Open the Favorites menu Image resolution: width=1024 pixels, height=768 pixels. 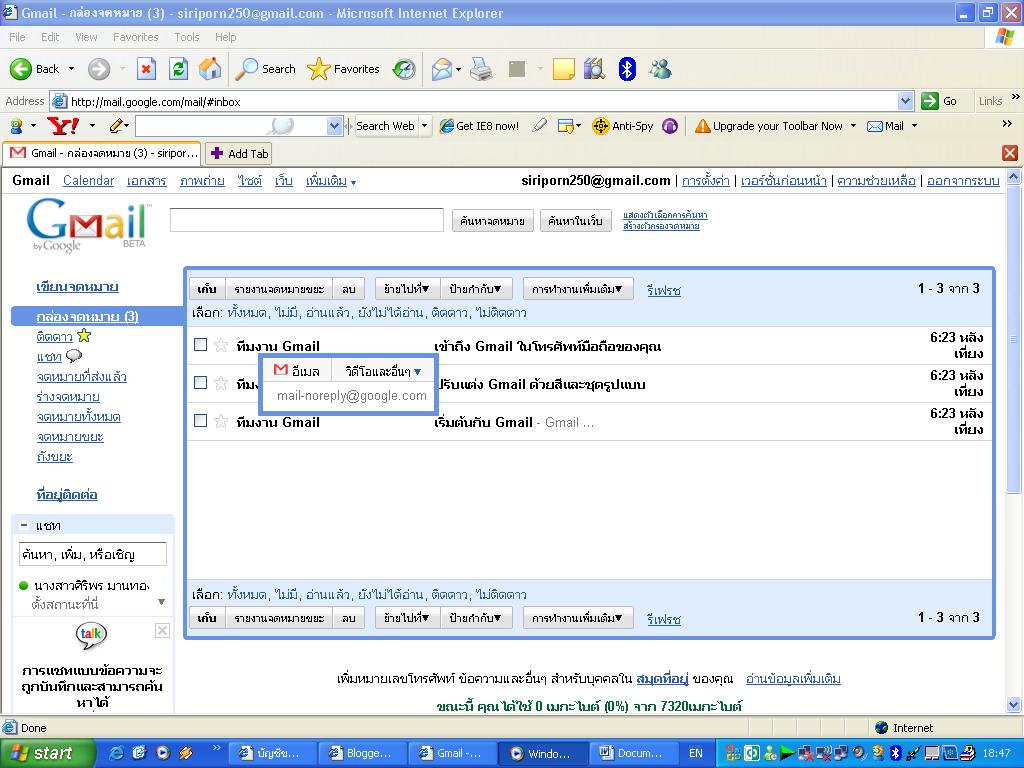[135, 37]
